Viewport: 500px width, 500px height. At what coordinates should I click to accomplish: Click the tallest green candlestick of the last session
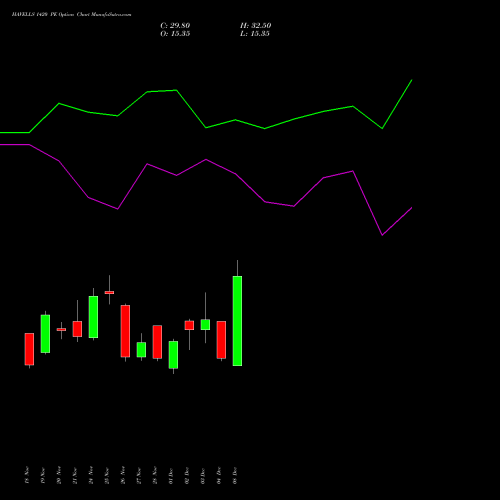click(237, 321)
